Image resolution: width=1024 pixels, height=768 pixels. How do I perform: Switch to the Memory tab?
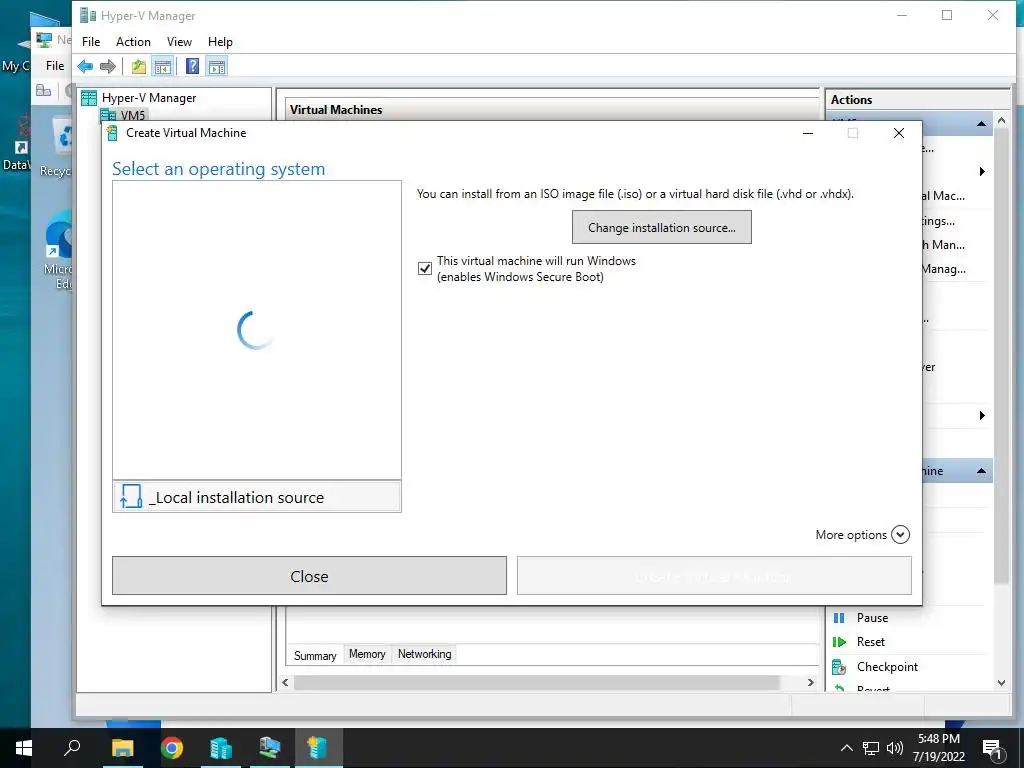(367, 654)
